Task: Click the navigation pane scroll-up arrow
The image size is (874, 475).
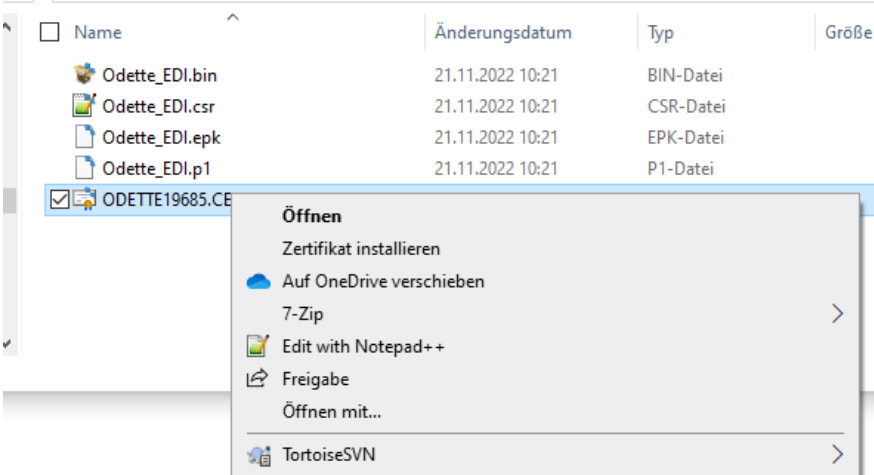Action: (7, 26)
